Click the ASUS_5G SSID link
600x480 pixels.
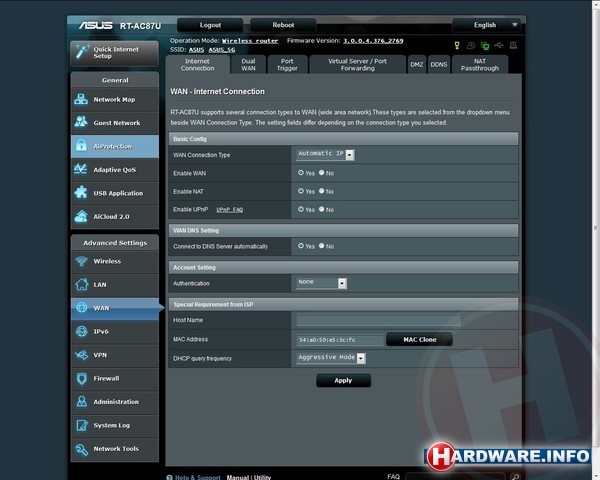pos(222,50)
